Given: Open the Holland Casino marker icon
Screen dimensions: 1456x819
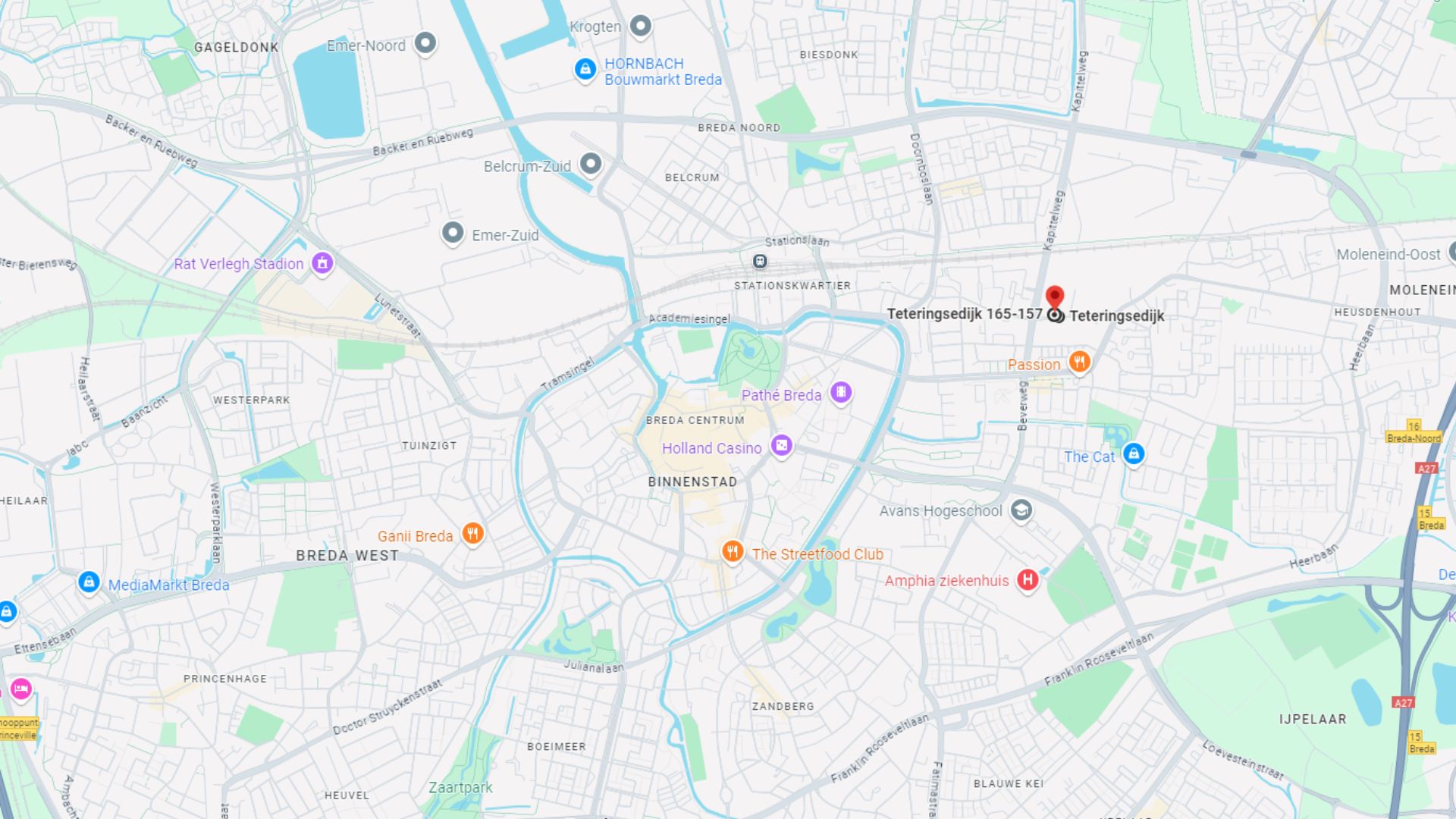Looking at the screenshot, I should [x=782, y=446].
